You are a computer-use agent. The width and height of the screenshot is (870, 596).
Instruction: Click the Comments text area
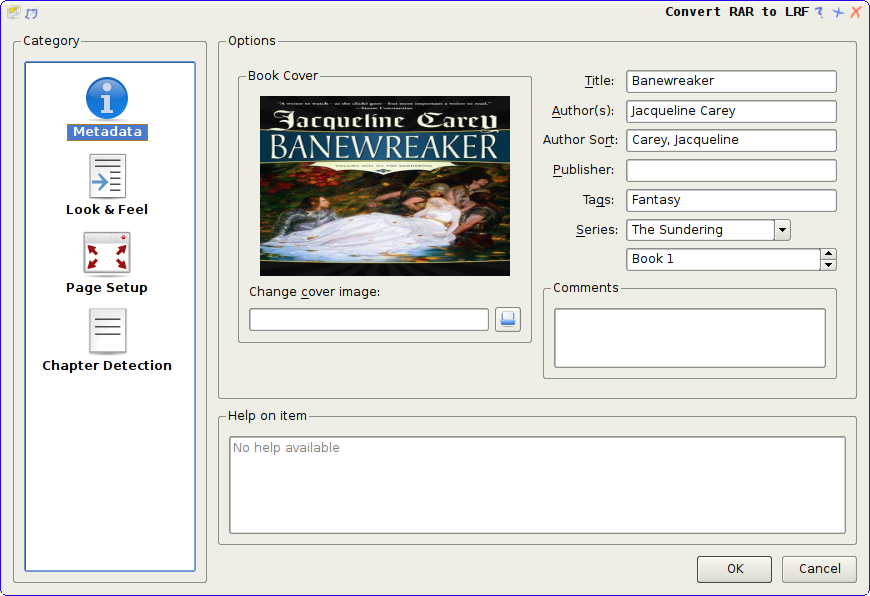[690, 338]
